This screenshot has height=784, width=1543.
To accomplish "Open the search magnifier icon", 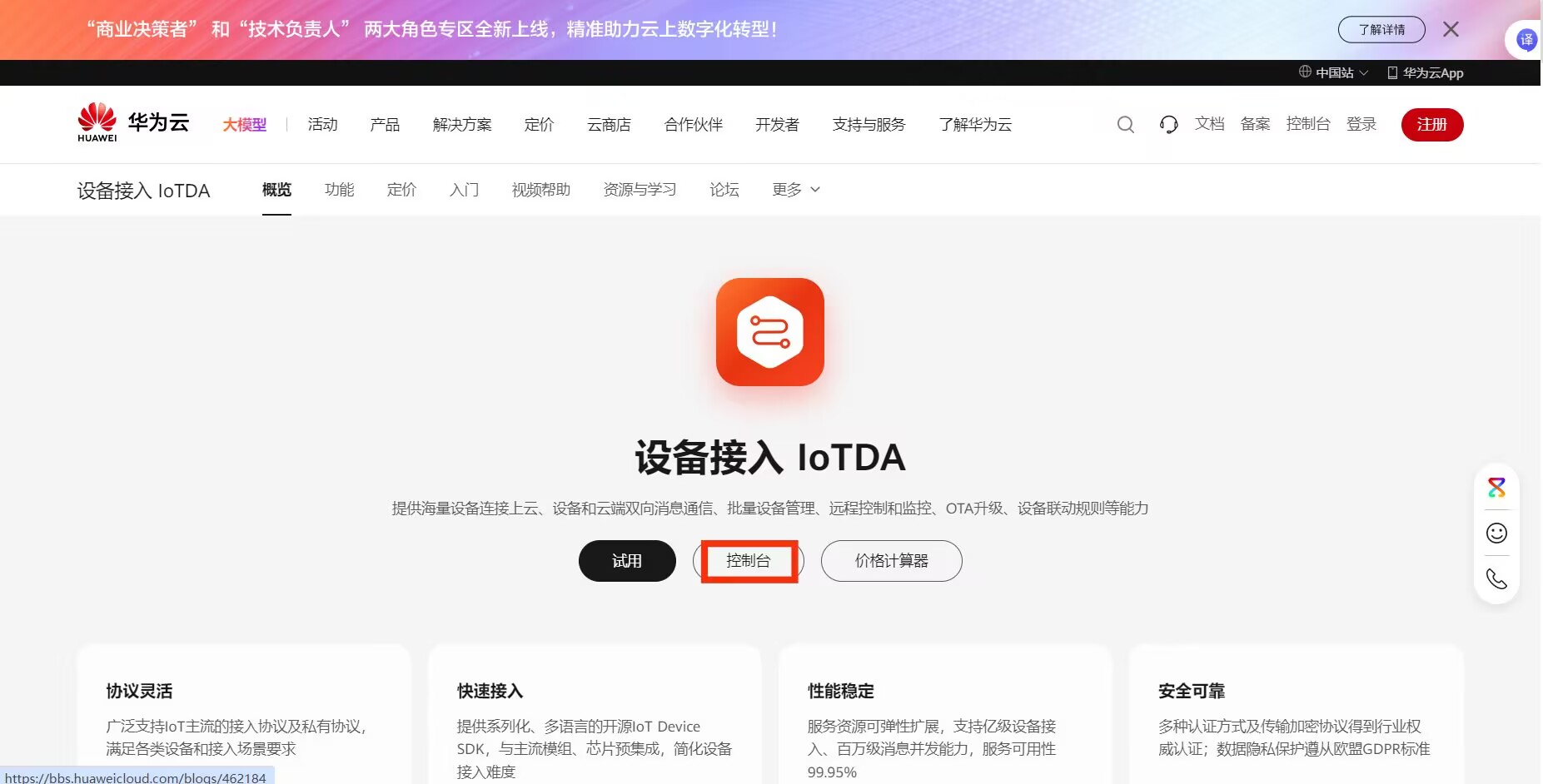I will coord(1125,125).
